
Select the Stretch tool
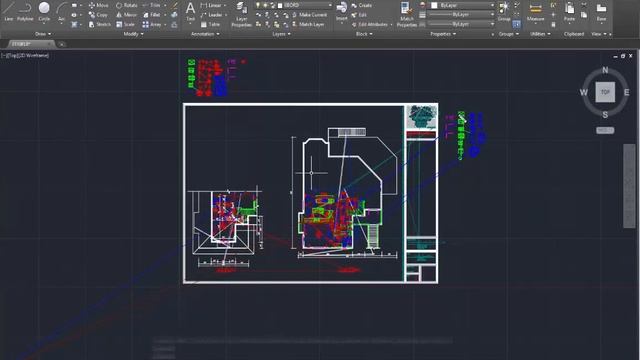[x=100, y=24]
